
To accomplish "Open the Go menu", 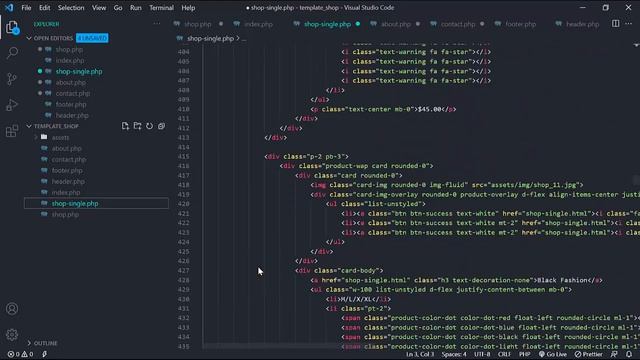I will click(x=118, y=8).
